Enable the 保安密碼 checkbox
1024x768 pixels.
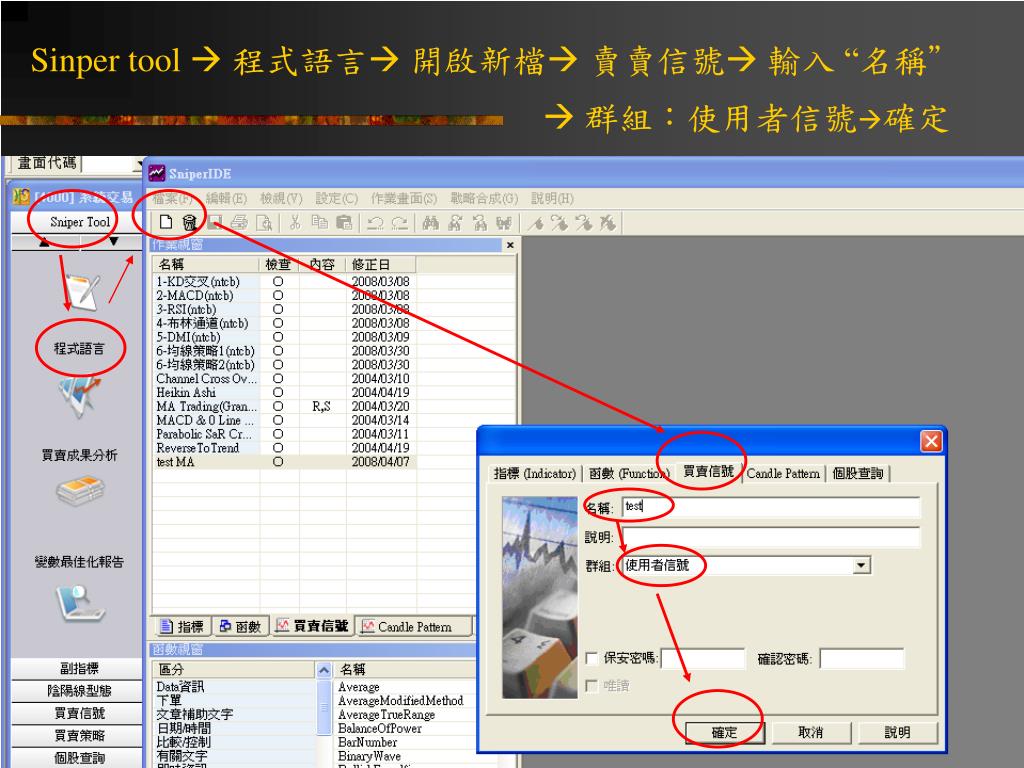(592, 658)
